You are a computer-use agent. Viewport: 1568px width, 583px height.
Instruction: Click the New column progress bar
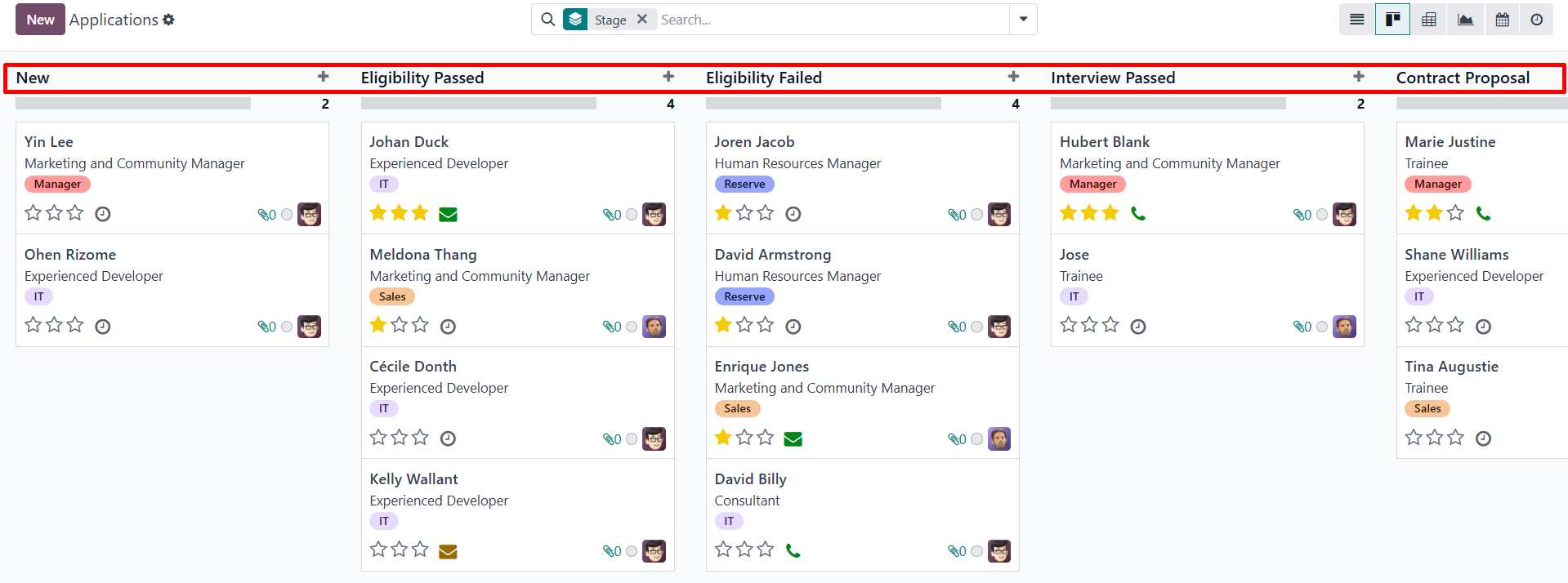coord(133,104)
